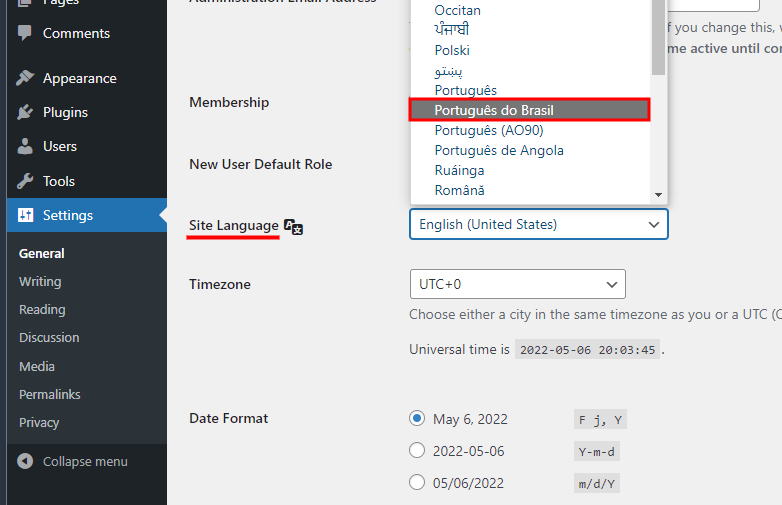Click the Settings sliders icon

point(25,215)
